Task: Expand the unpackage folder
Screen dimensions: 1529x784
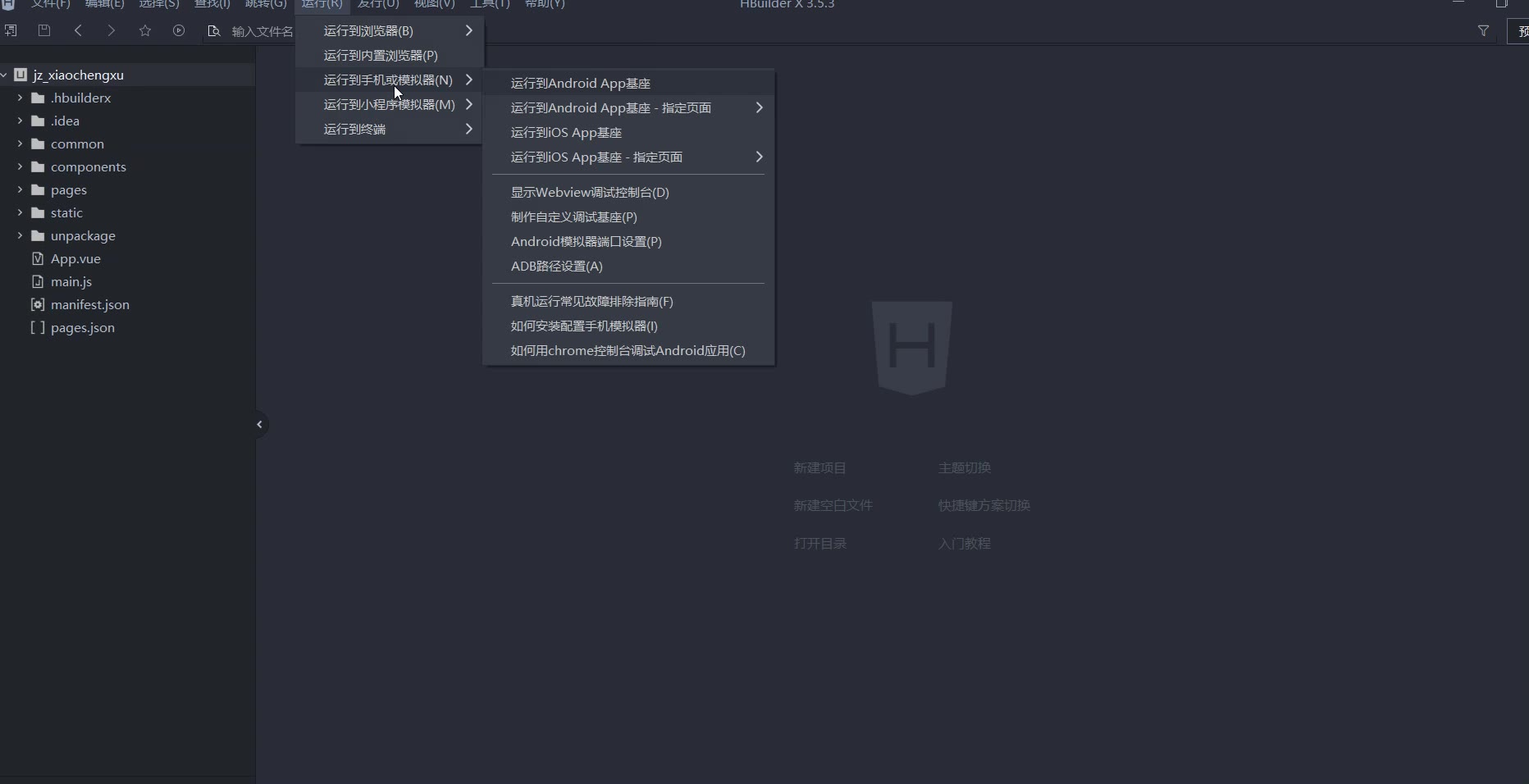Action: (20, 235)
